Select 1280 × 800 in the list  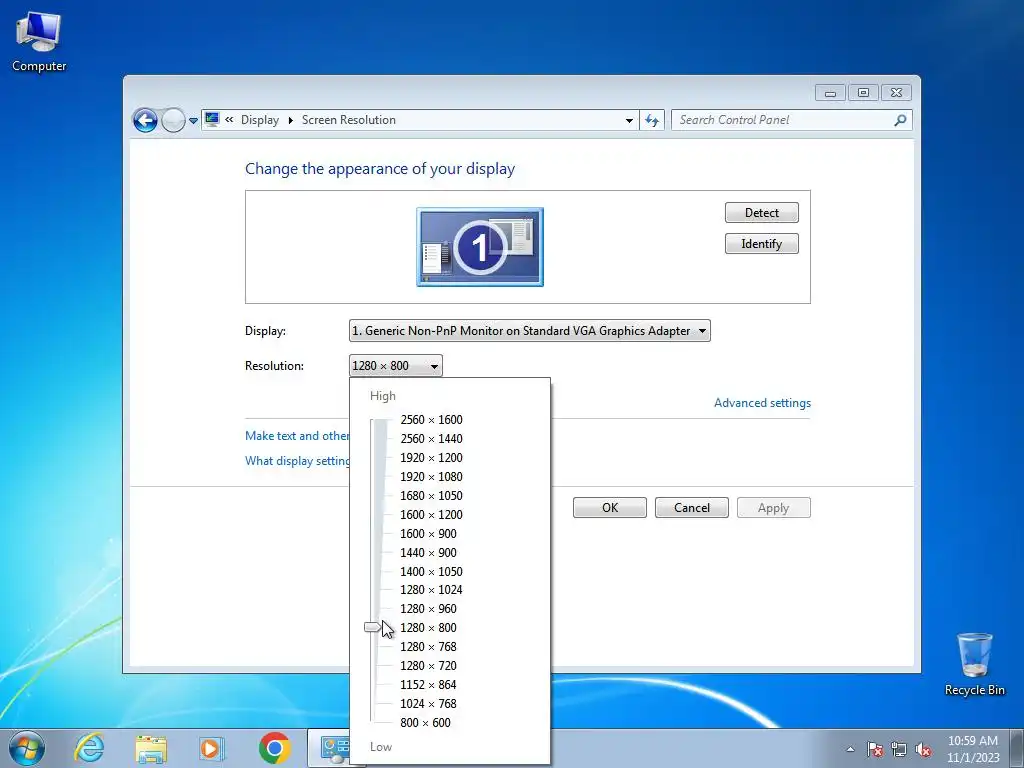click(x=428, y=627)
